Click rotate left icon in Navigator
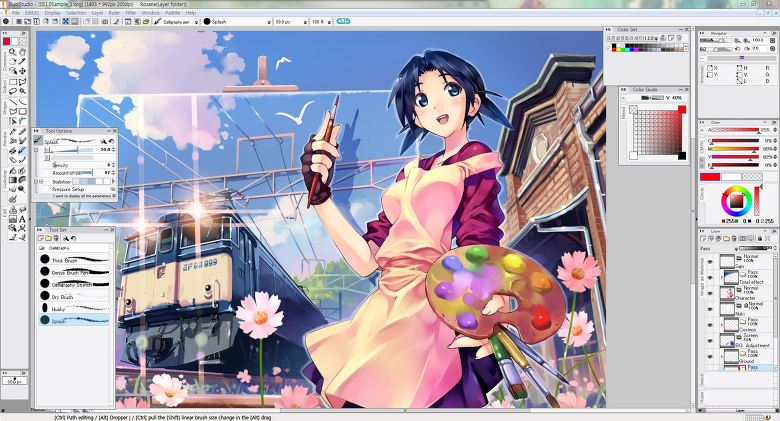The image size is (780, 421). click(738, 49)
